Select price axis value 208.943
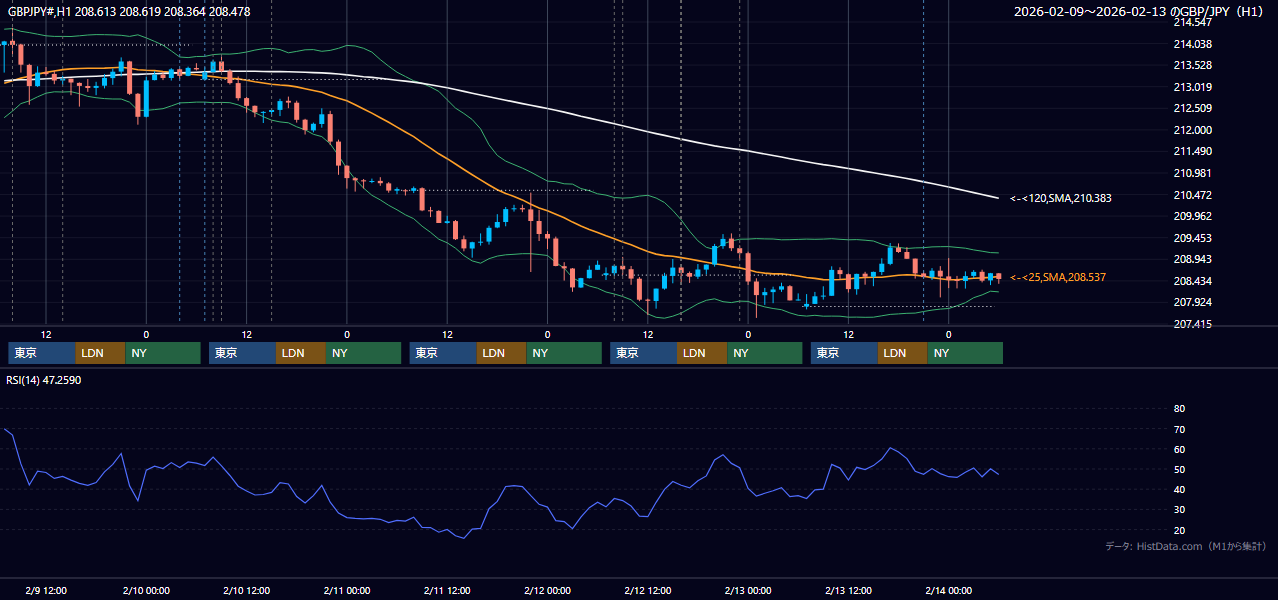The width and height of the screenshot is (1278, 600). tap(1192, 259)
